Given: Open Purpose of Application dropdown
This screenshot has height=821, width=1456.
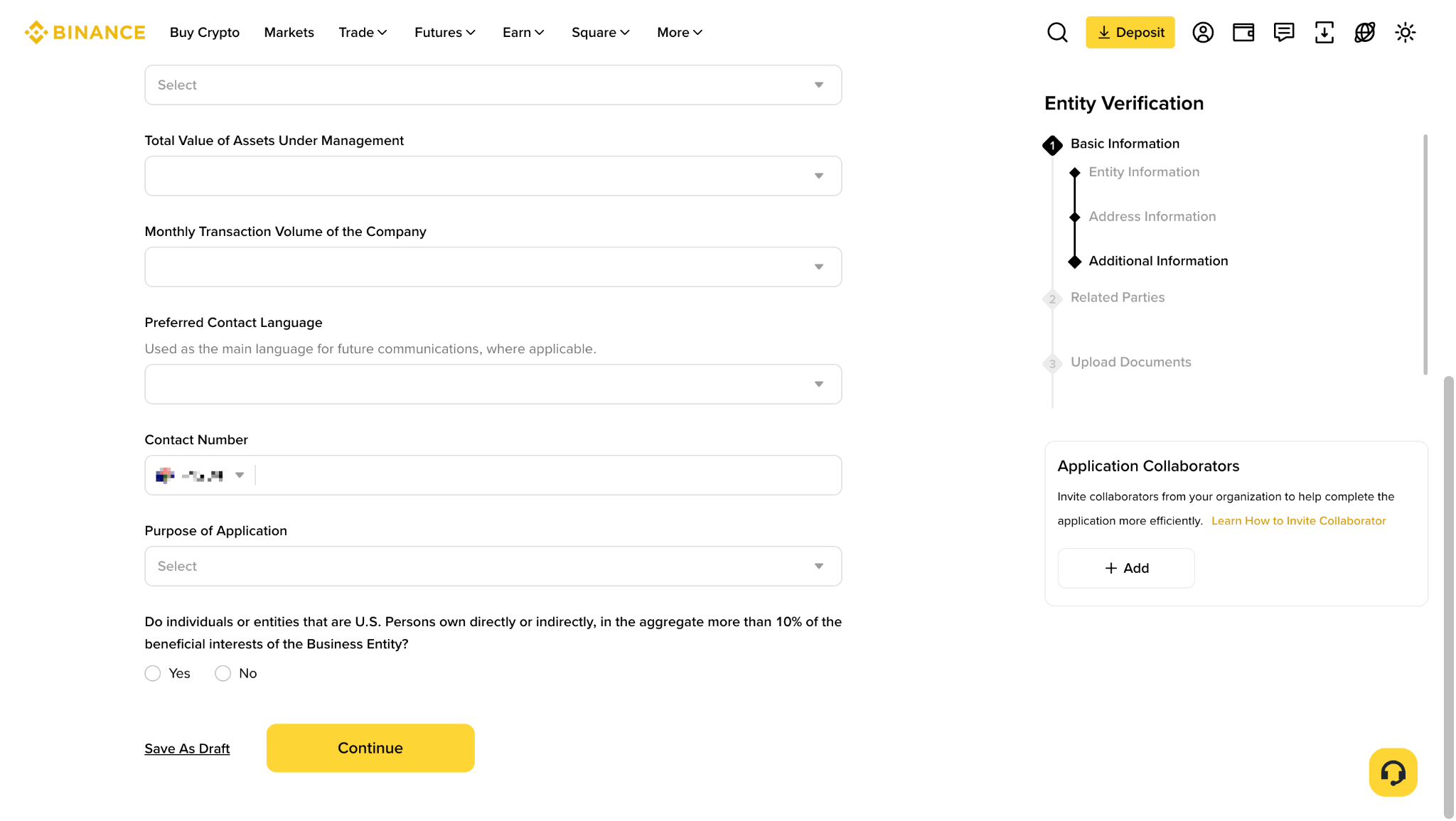Looking at the screenshot, I should tap(493, 566).
